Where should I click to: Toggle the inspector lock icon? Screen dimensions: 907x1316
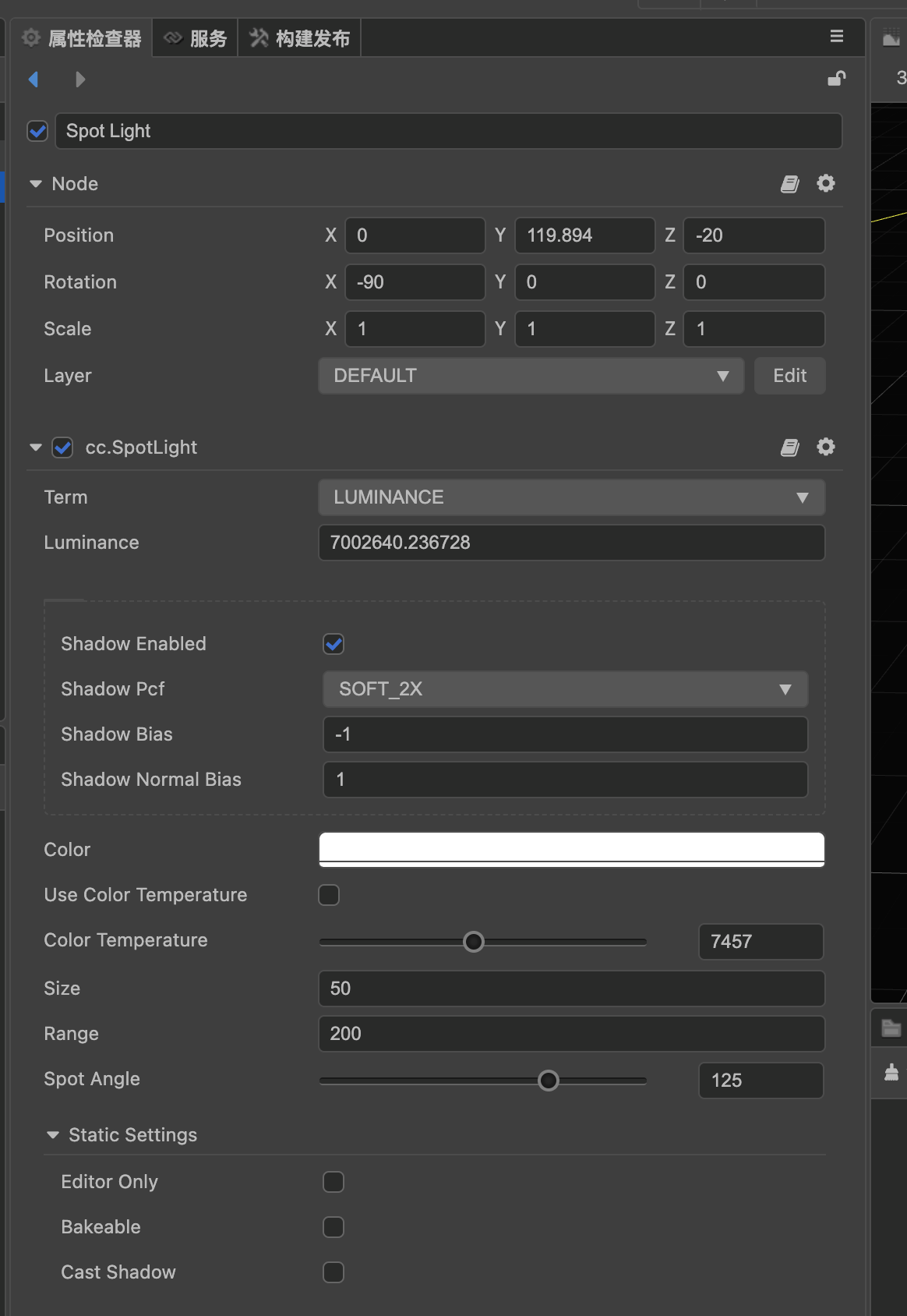click(836, 79)
